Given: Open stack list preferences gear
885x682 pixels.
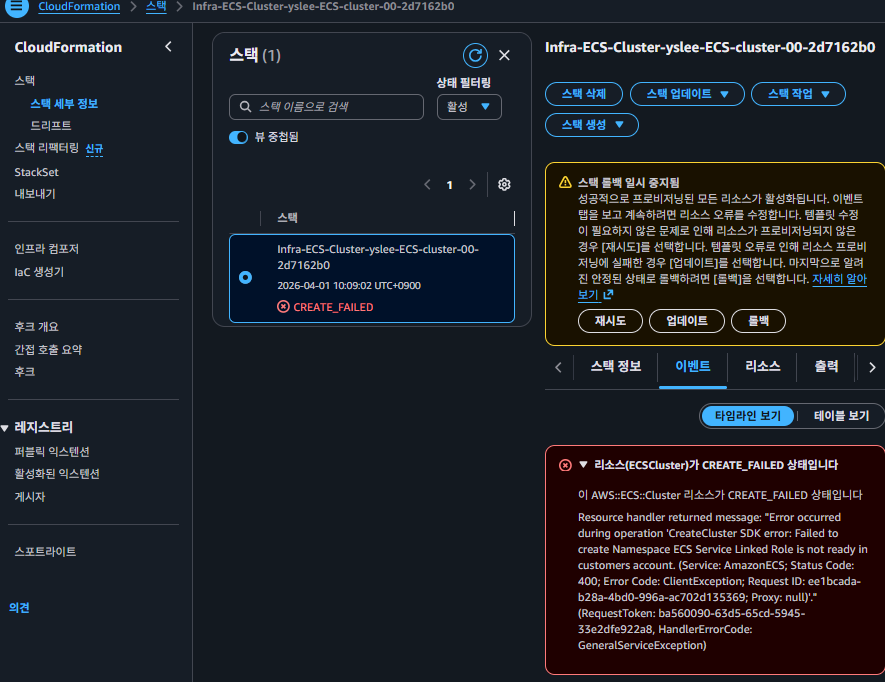Looking at the screenshot, I should 504,185.
